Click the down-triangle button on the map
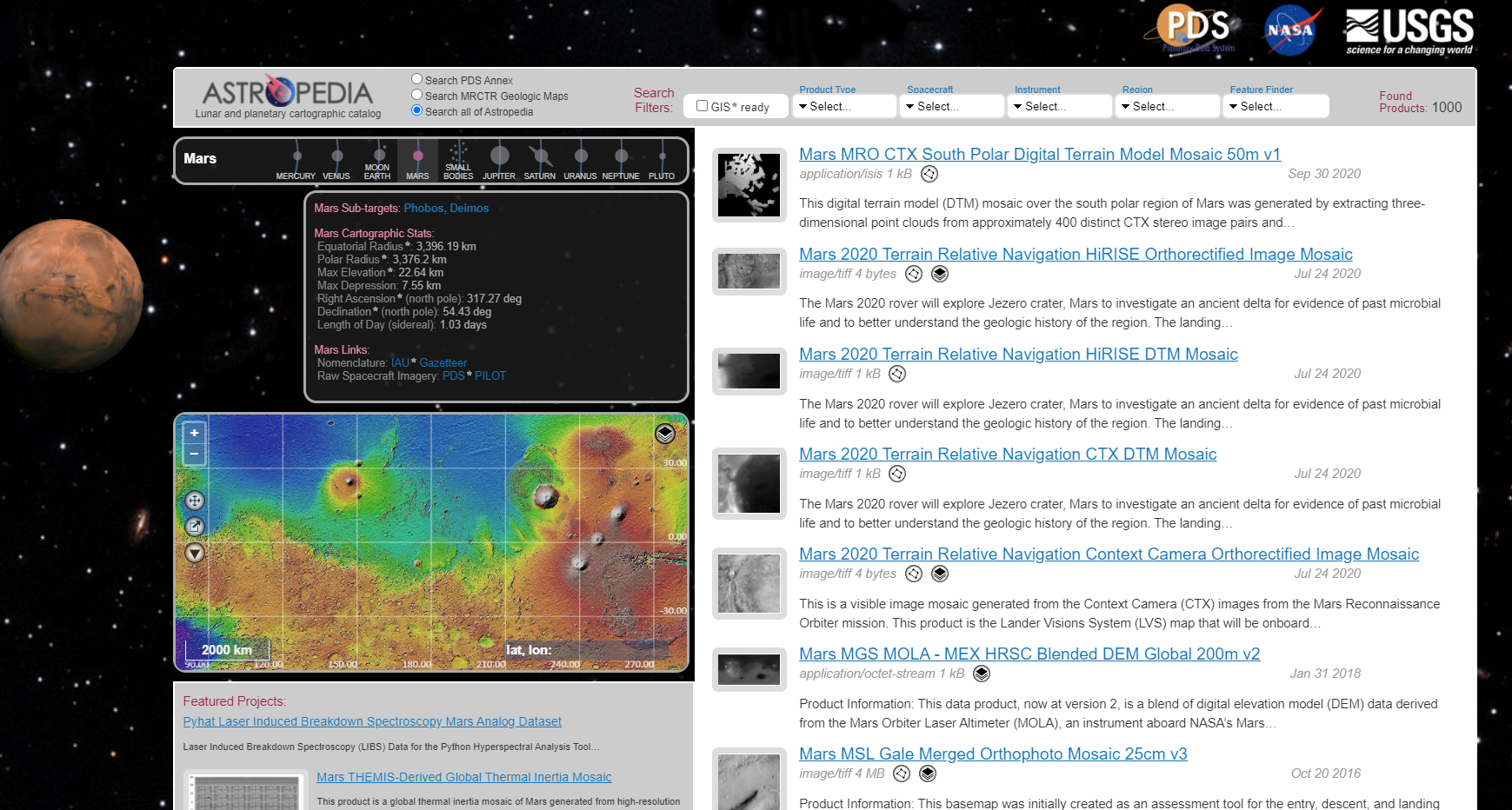 [195, 553]
